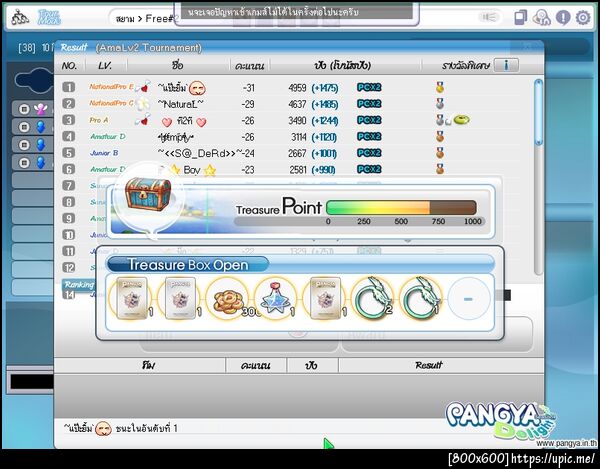This screenshot has width=600, height=469.
Task: Click the faded toggle switch in top bar
Action: tap(489, 17)
